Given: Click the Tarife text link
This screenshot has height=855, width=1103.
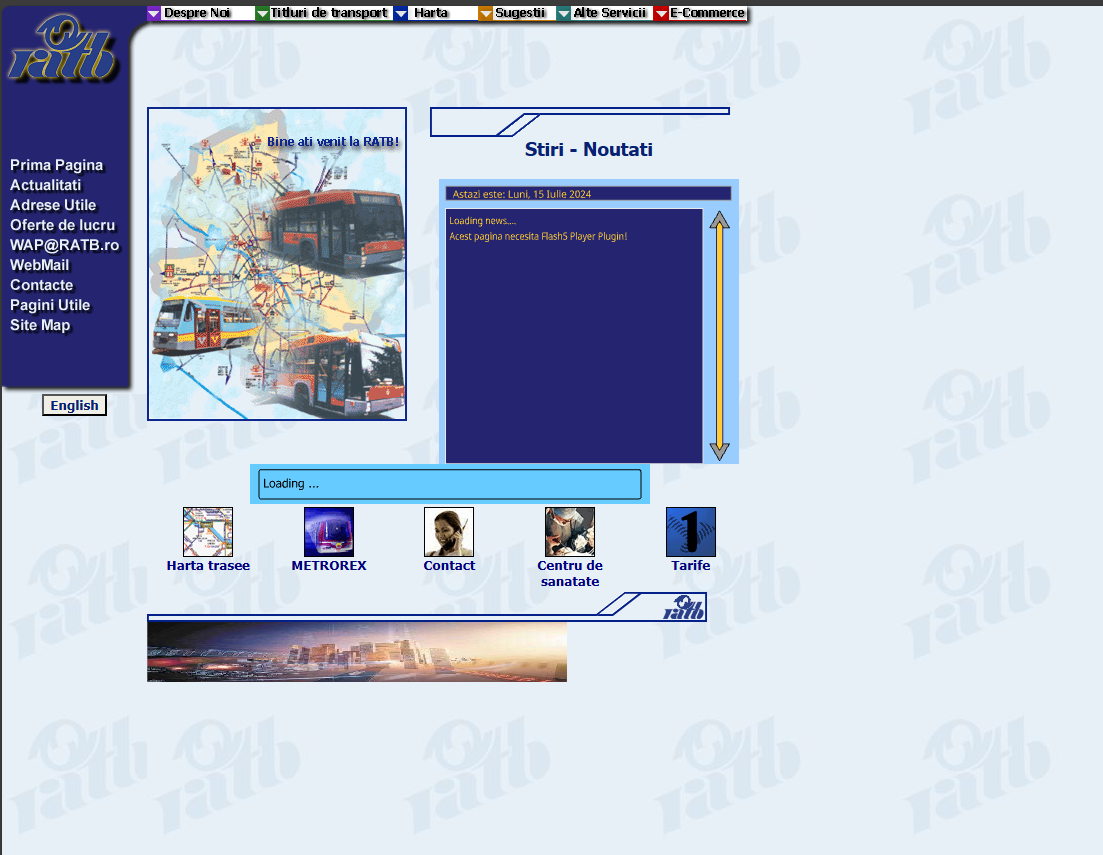Looking at the screenshot, I should 691,566.
